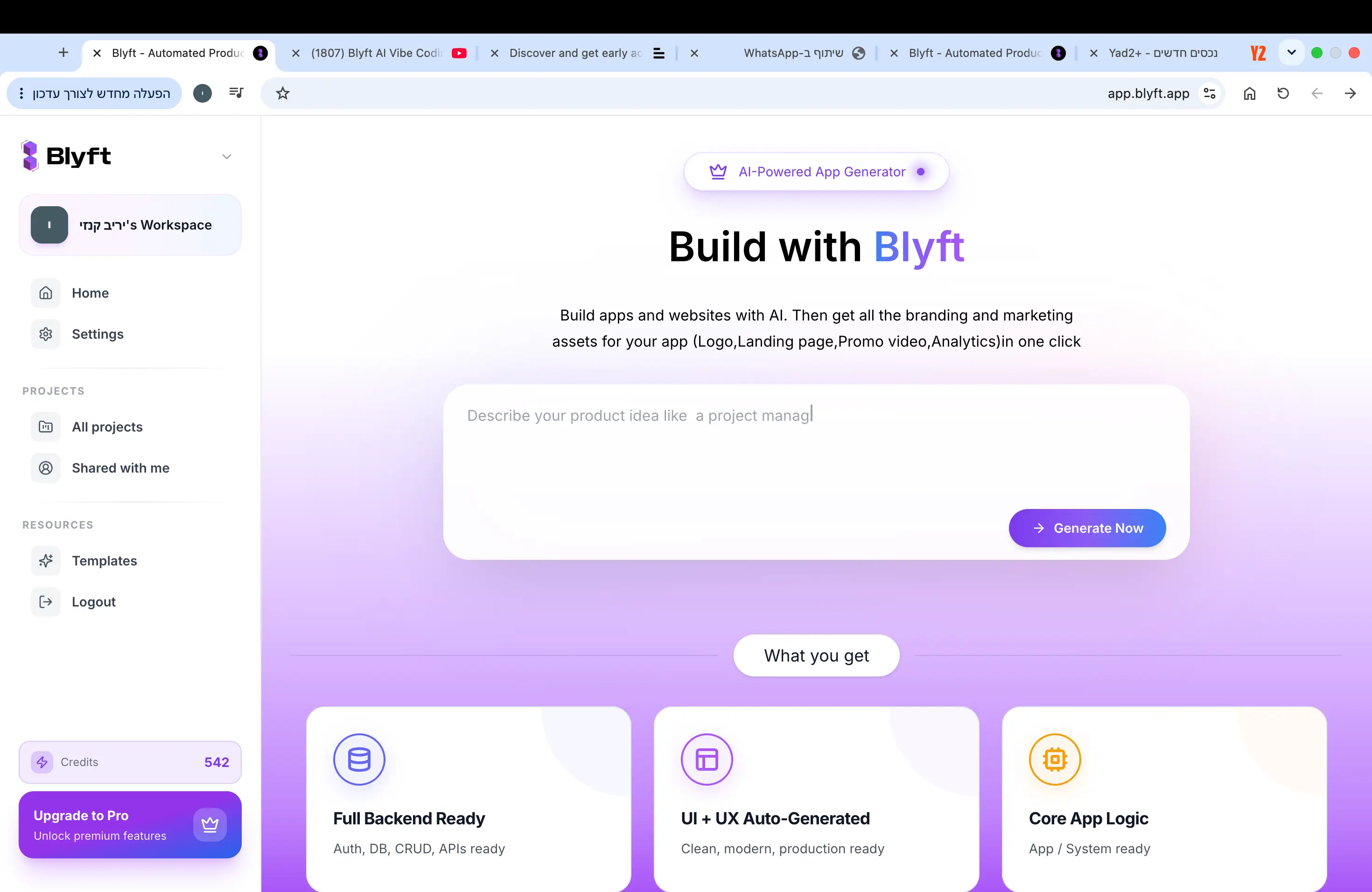
Task: Open the Workspace switcher card
Action: click(130, 225)
